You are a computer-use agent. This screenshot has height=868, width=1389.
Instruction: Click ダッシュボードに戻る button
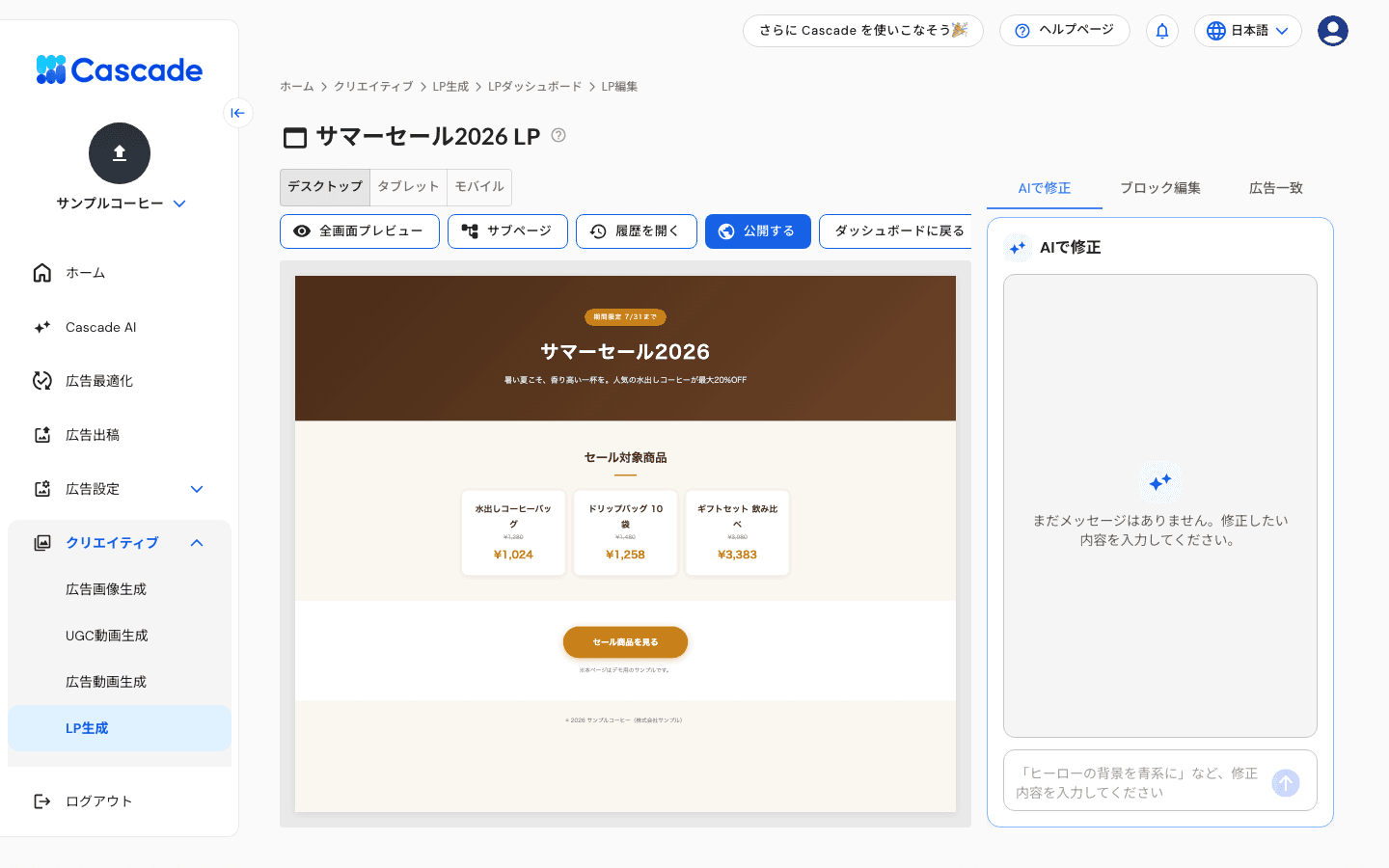click(897, 231)
